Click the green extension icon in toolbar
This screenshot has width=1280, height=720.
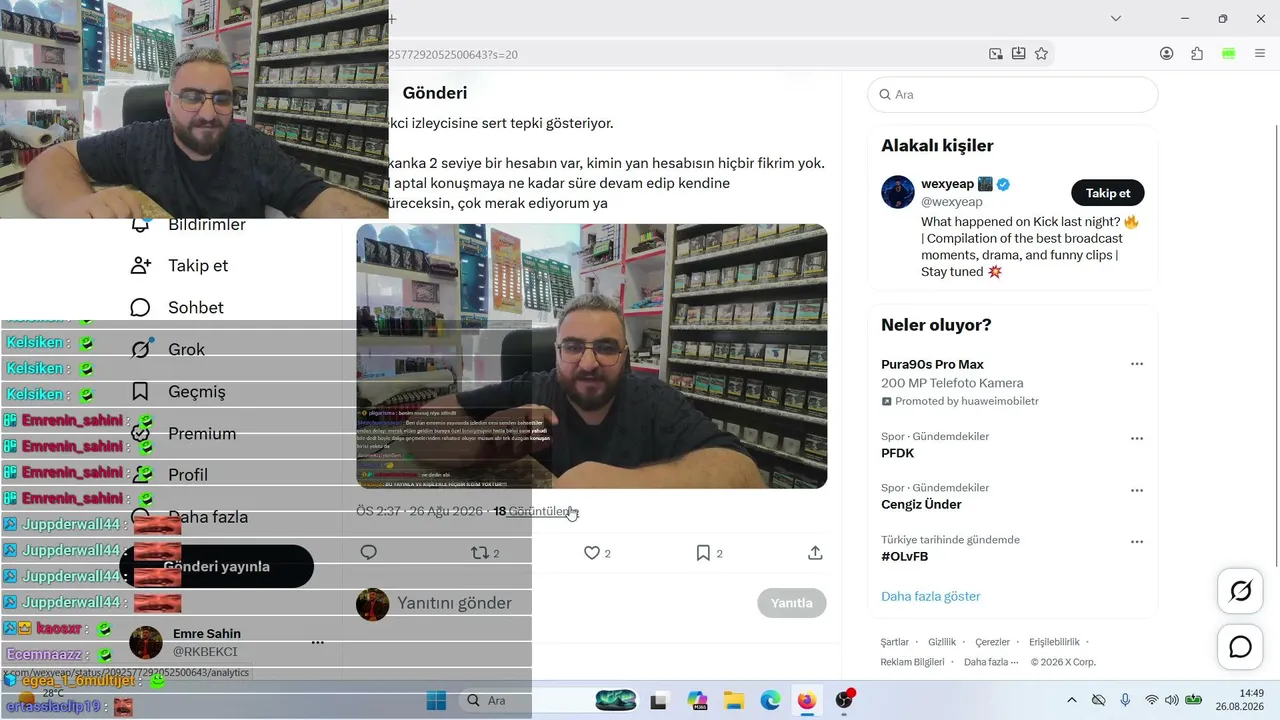pyautogui.click(x=1229, y=54)
